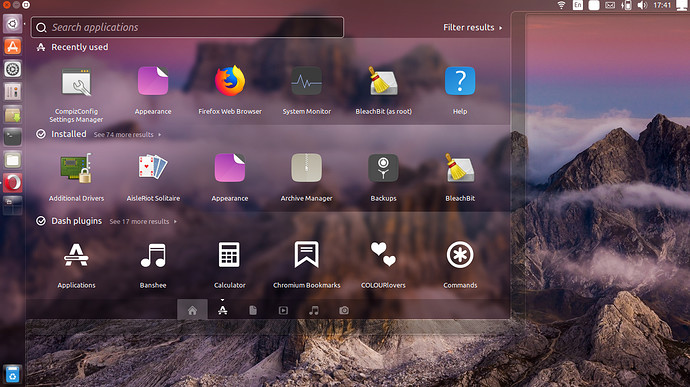Open CompizConfig Settings Manager
Image resolution: width=690 pixels, height=387 pixels.
[76, 95]
